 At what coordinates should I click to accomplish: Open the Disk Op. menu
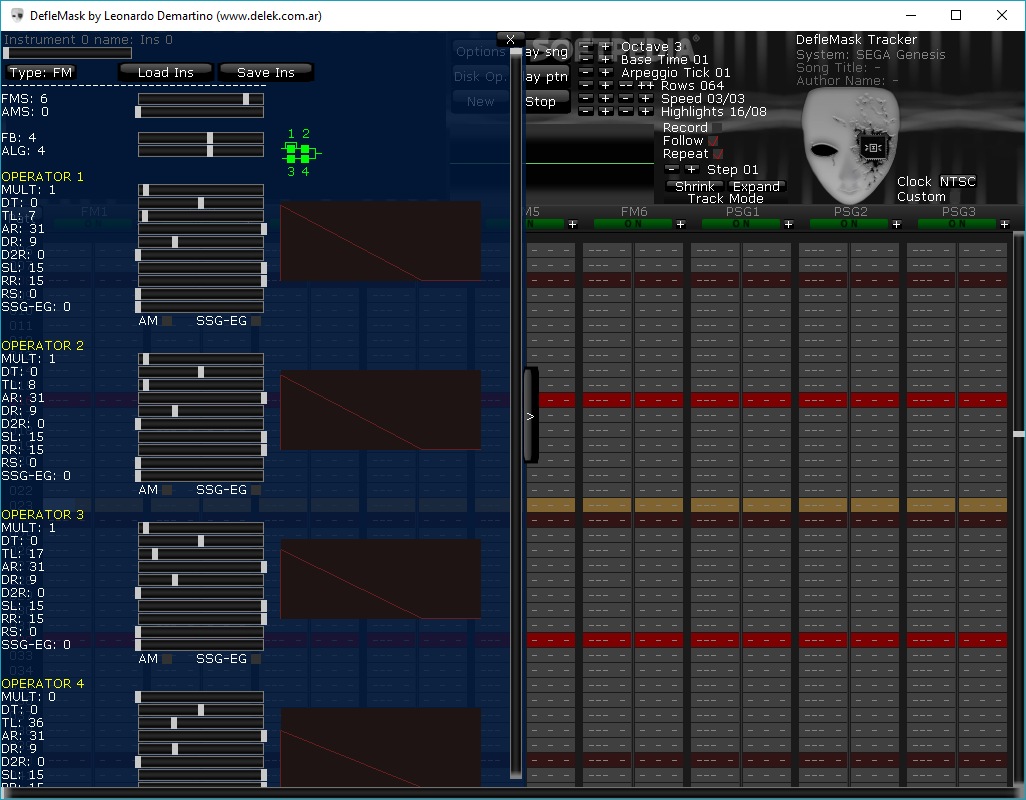(481, 77)
